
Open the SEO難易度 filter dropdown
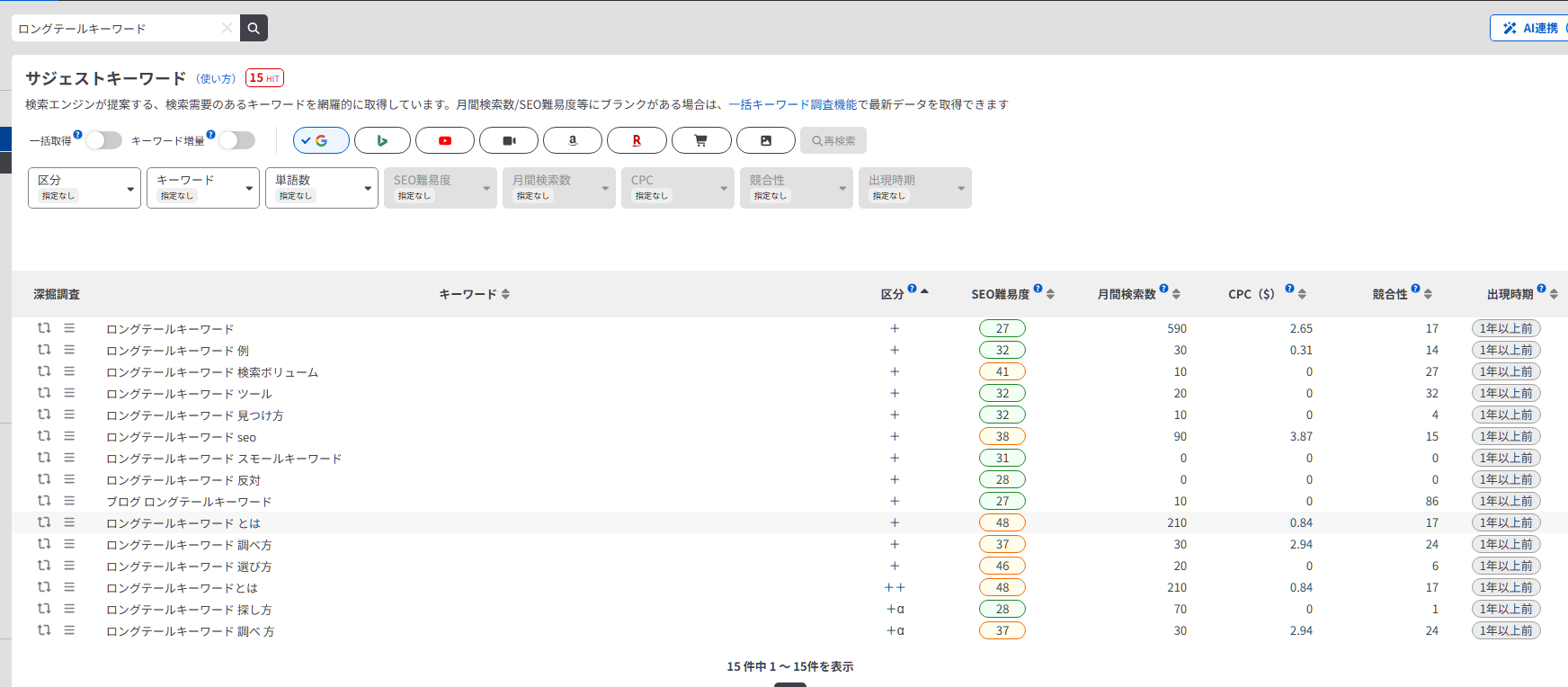click(x=441, y=188)
